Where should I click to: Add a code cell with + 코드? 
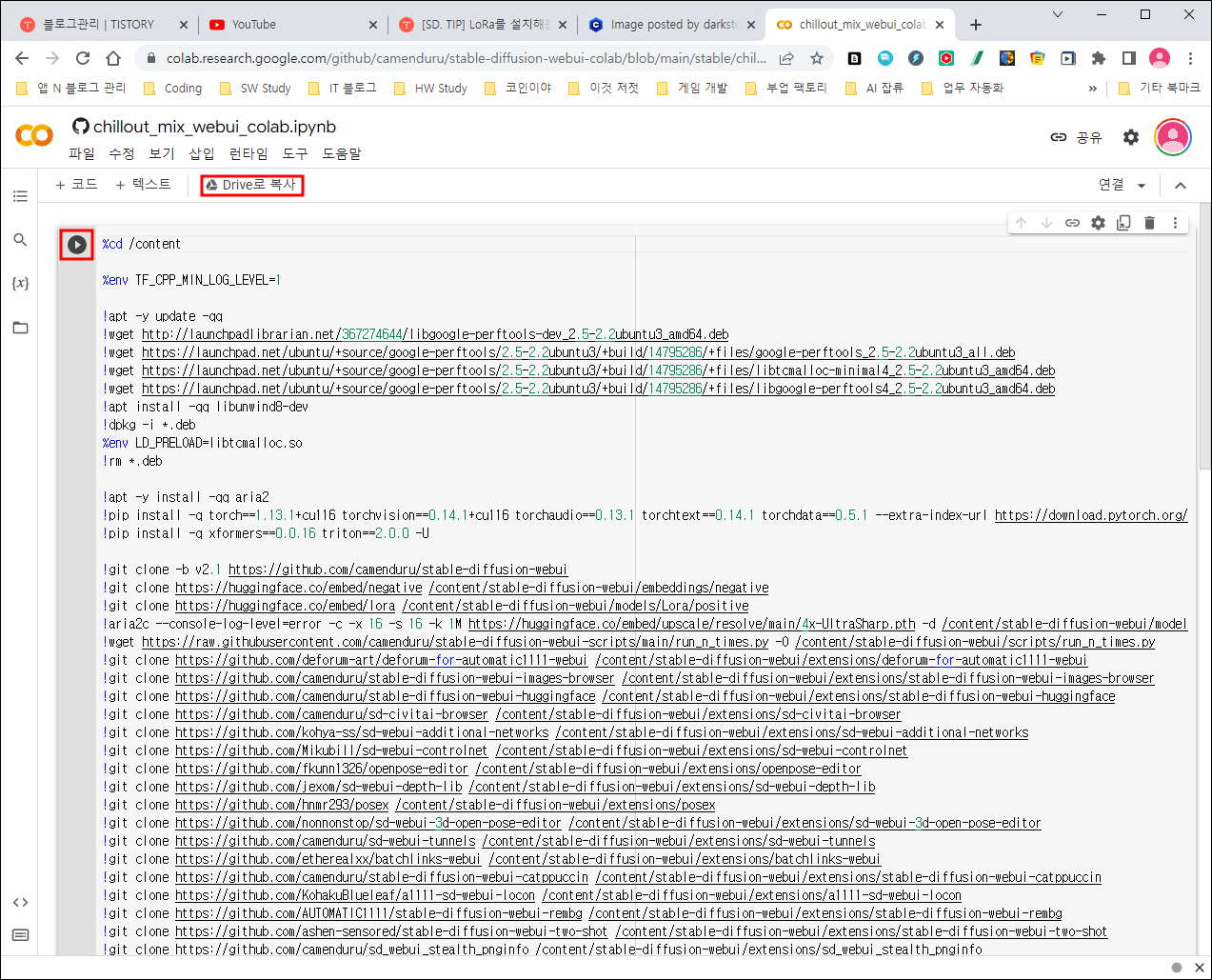click(x=76, y=185)
